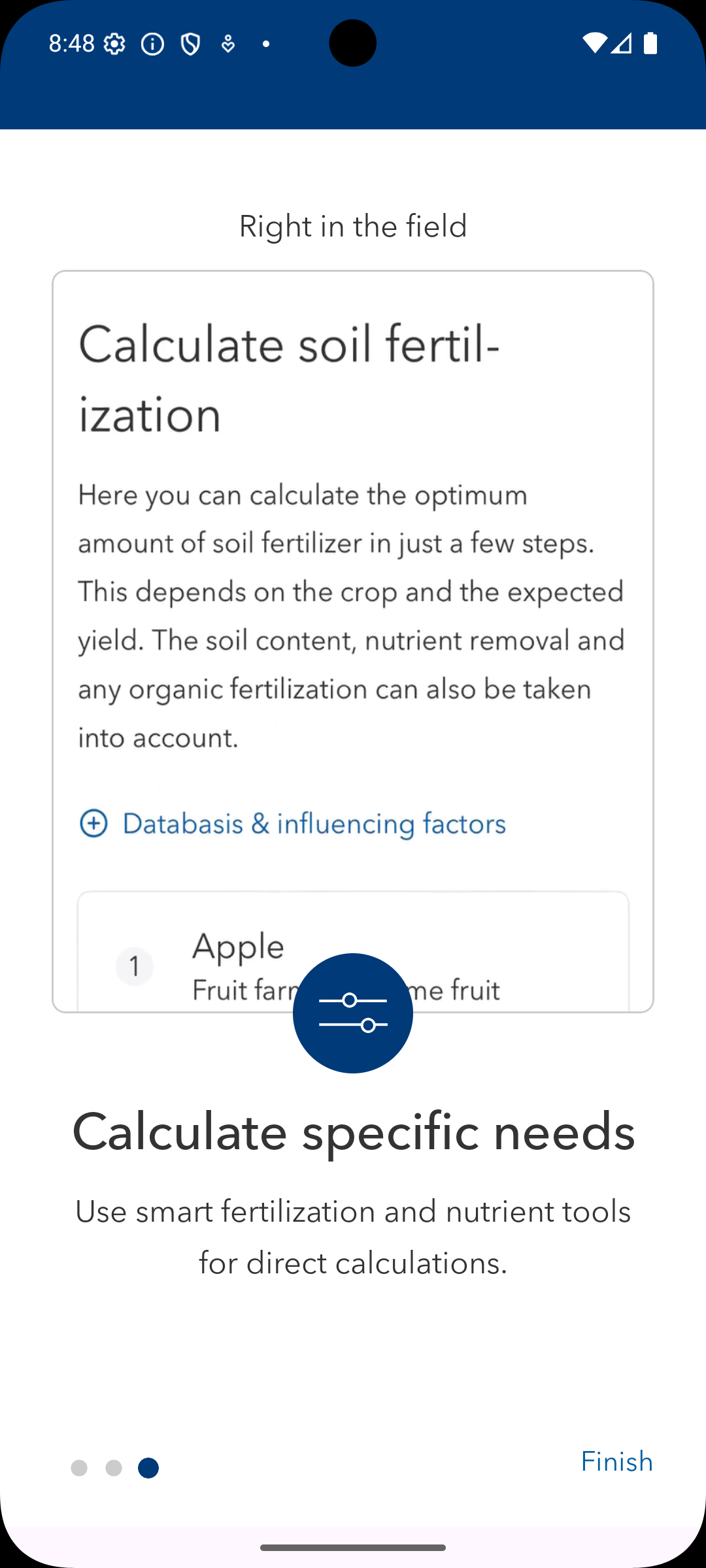The height and width of the screenshot is (1568, 706).
Task: Select the third active page dot
Action: [148, 1468]
